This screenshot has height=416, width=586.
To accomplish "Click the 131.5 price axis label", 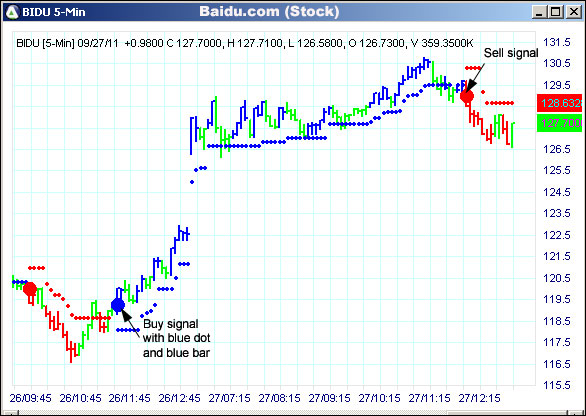I will pyautogui.click(x=557, y=42).
